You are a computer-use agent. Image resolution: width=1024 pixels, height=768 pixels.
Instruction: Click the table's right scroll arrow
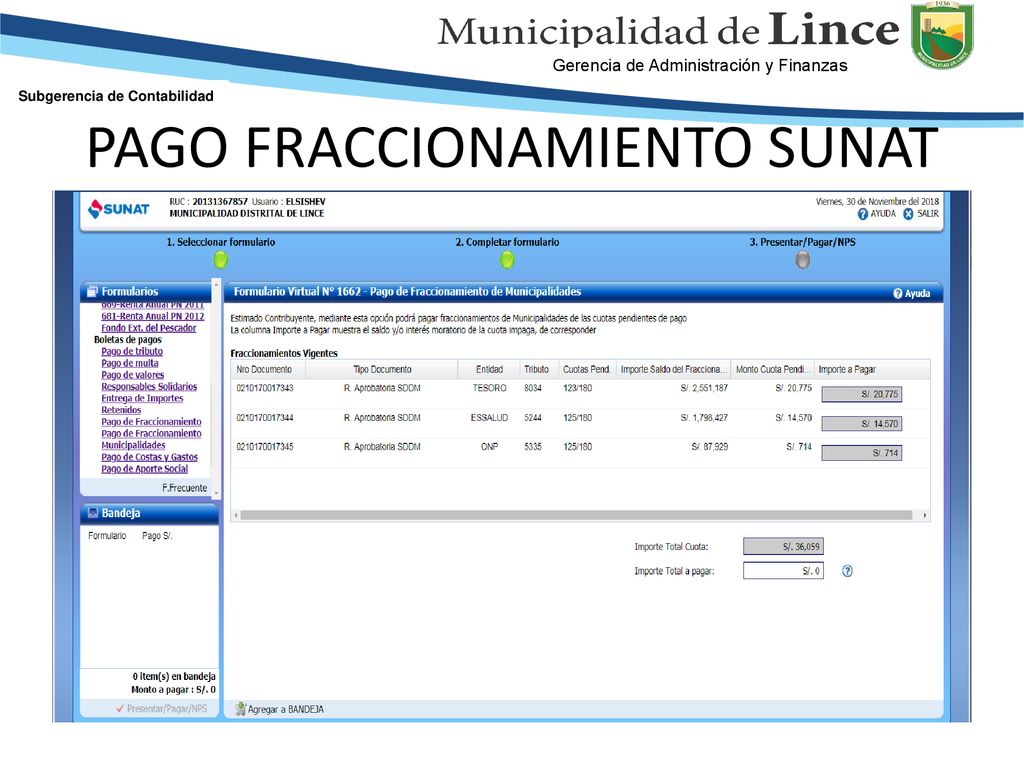[924, 515]
